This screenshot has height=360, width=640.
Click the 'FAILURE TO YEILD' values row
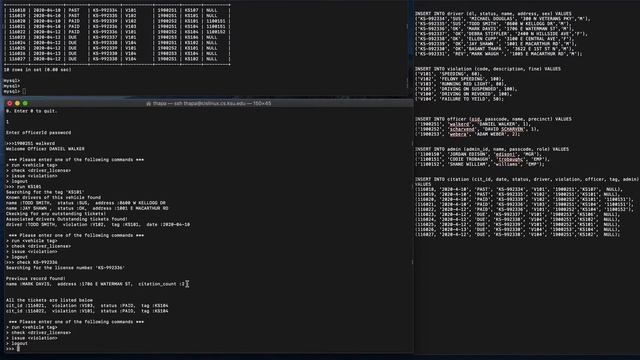pyautogui.click(x=461, y=99)
